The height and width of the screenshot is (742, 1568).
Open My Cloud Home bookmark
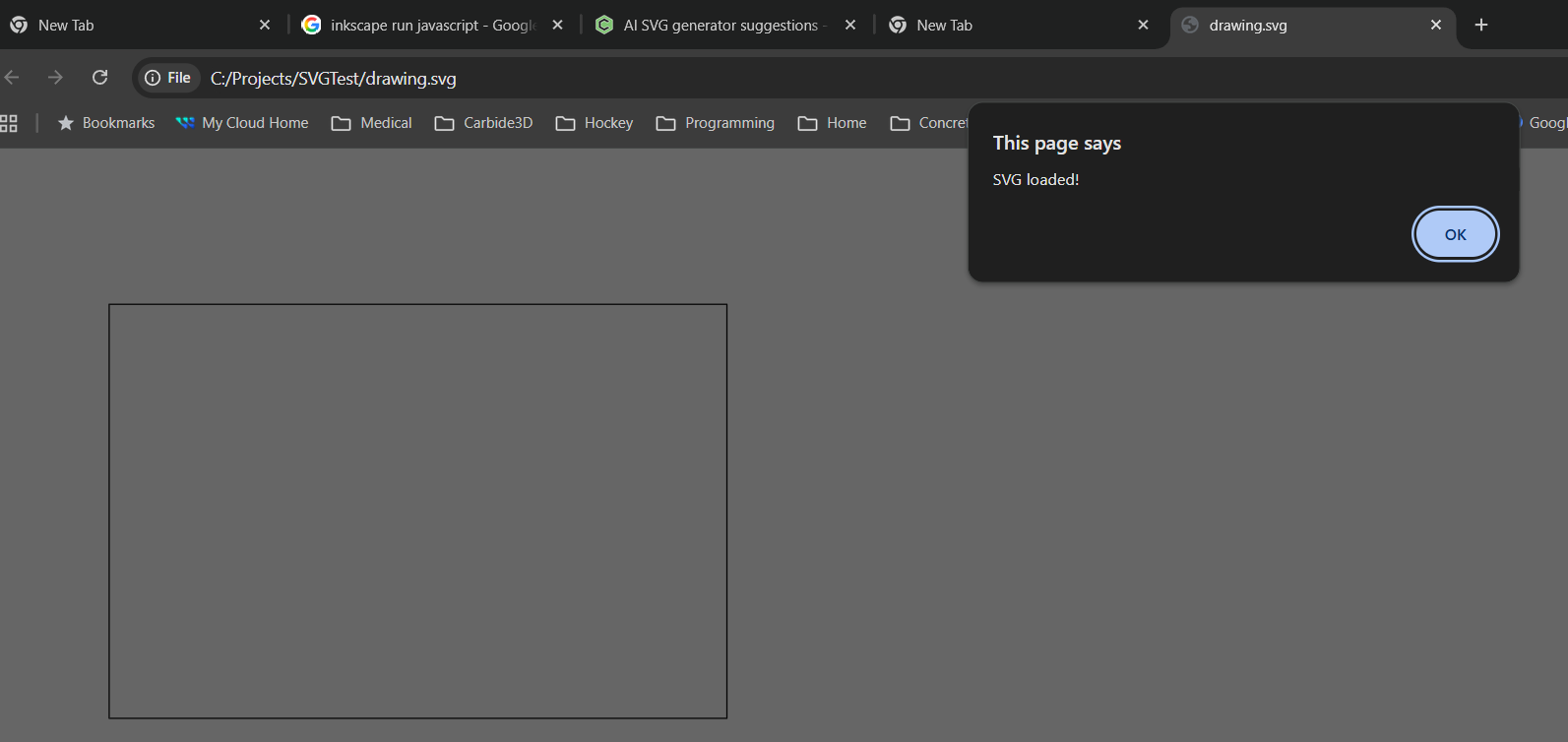pos(242,123)
